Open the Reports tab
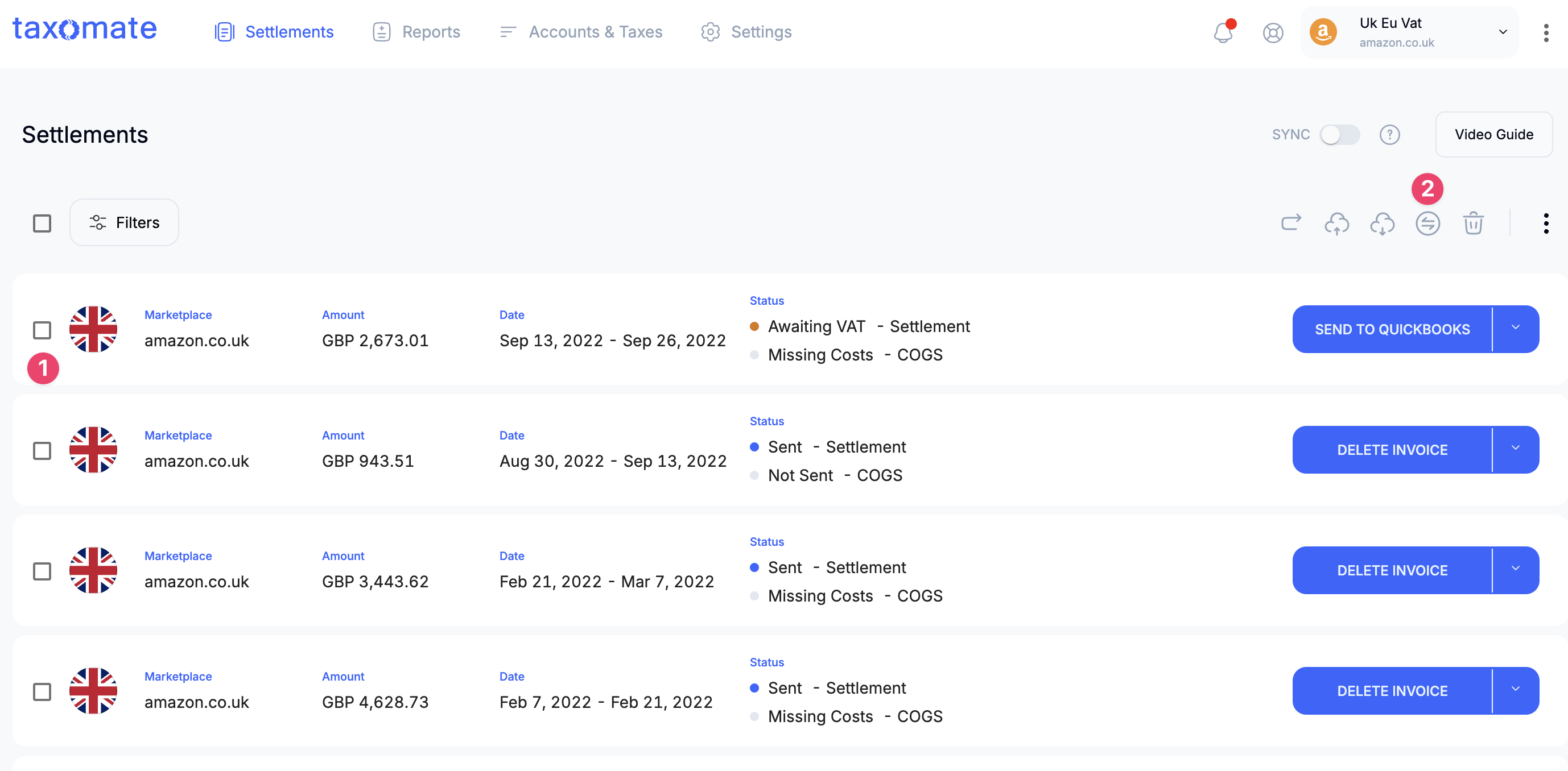 tap(416, 32)
